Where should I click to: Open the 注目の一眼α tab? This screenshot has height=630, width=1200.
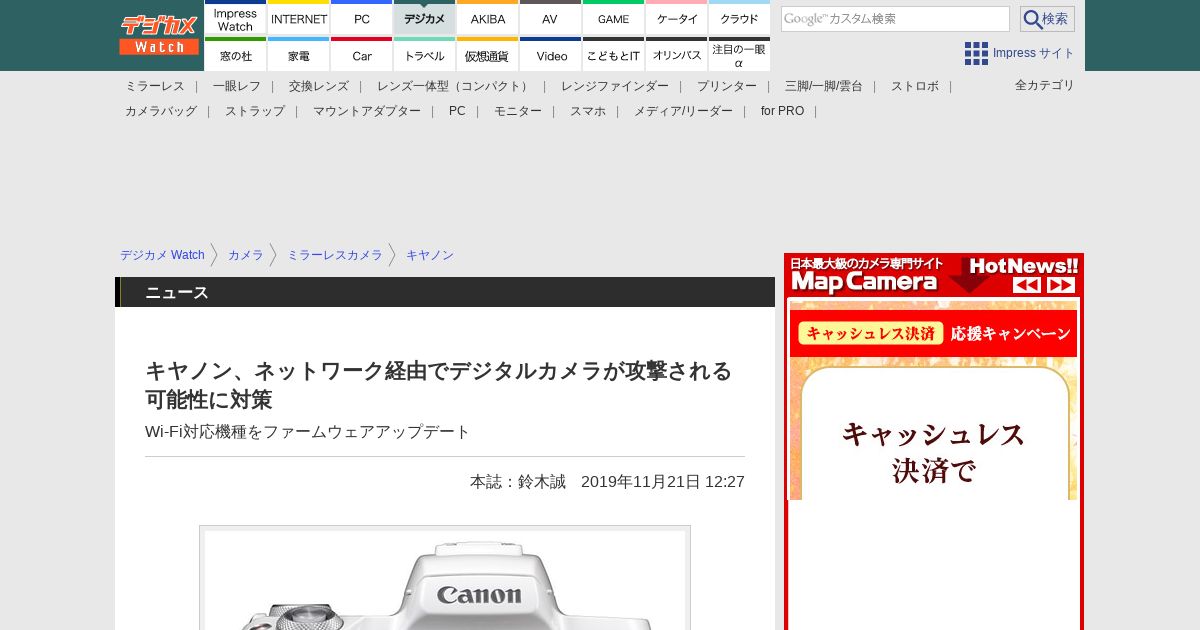pyautogui.click(x=740, y=54)
